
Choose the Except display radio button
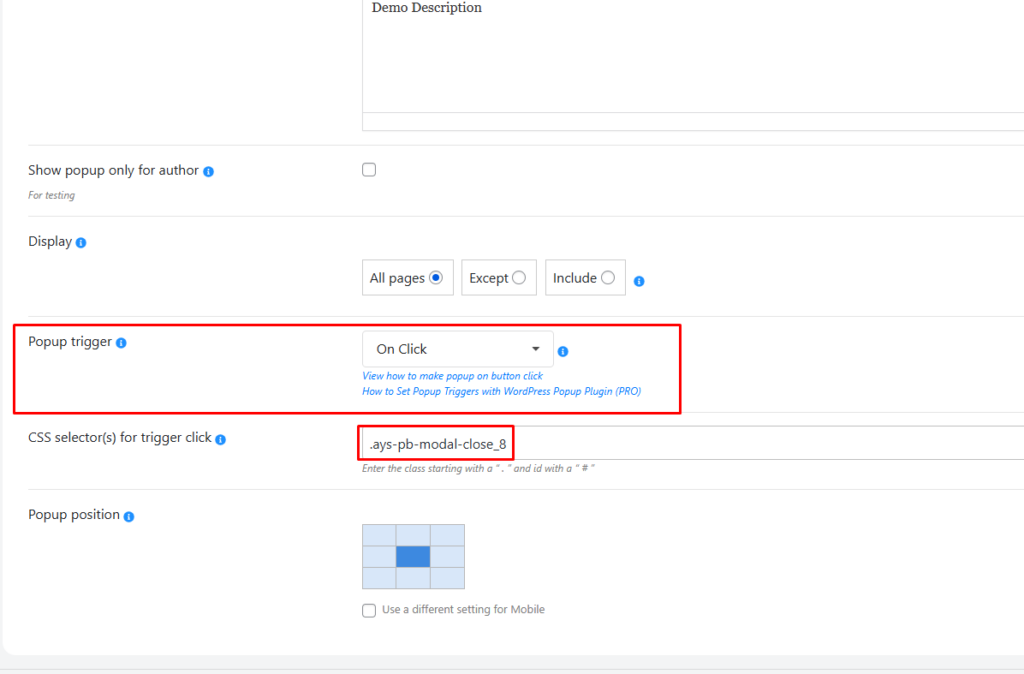[x=518, y=278]
